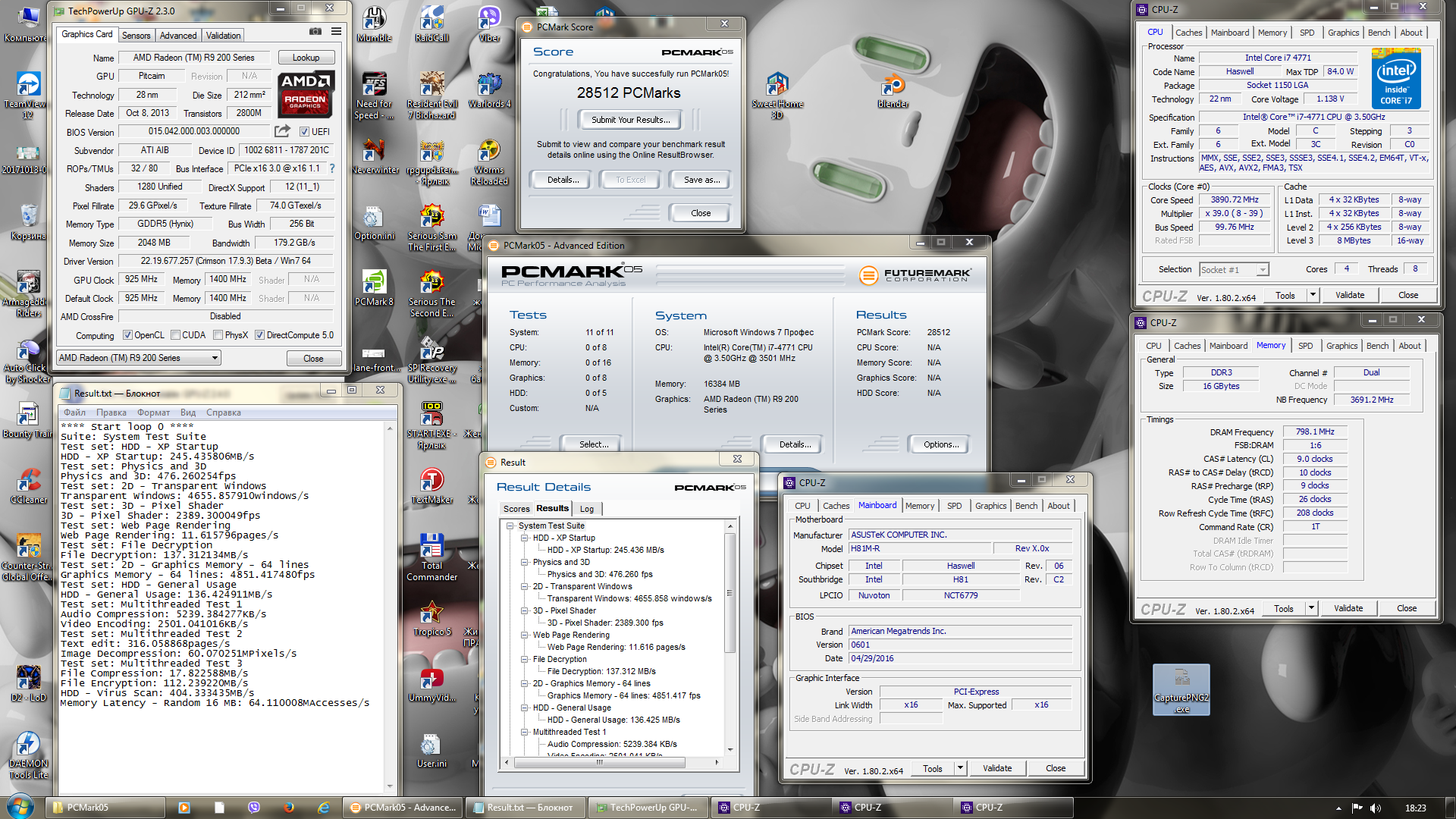Collapse the Web Page Rendering tree node
The image size is (1456, 819).
pyautogui.click(x=525, y=635)
